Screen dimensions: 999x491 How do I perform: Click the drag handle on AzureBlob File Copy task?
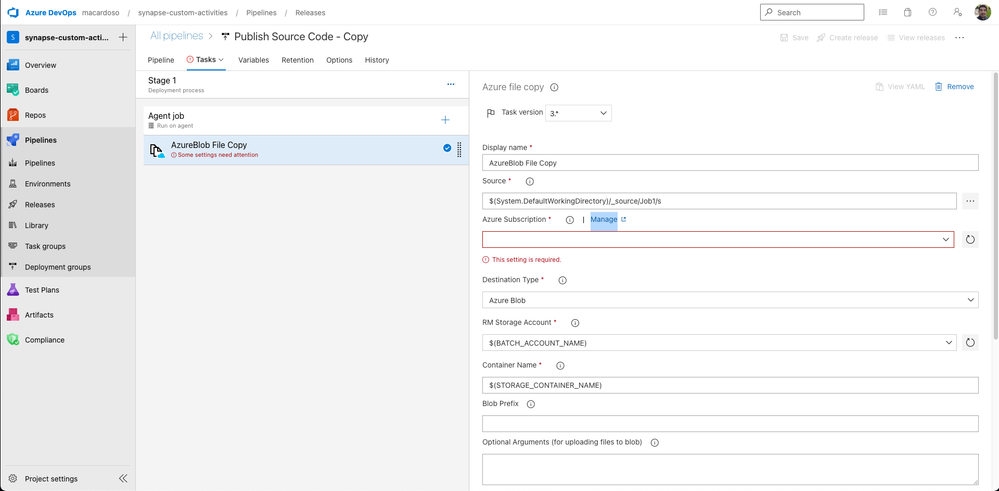click(459, 150)
